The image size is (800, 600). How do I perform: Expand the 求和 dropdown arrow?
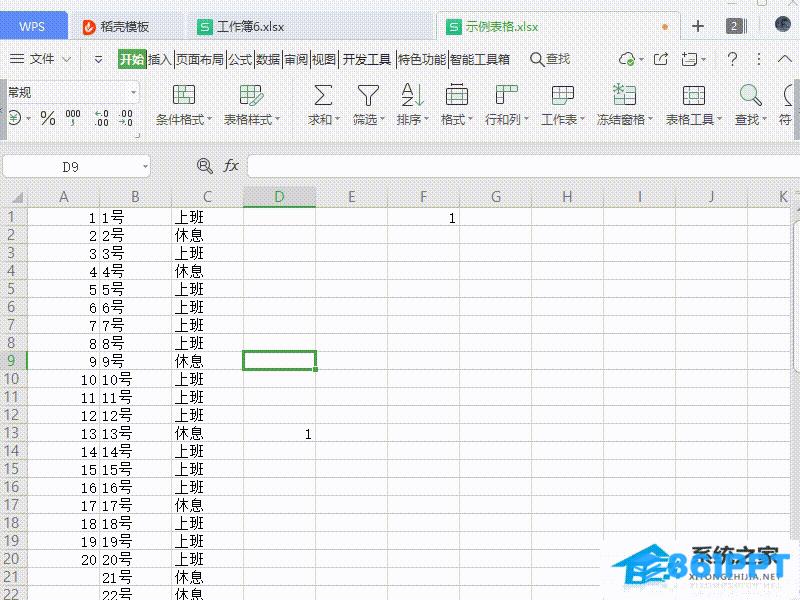pyautogui.click(x=337, y=119)
